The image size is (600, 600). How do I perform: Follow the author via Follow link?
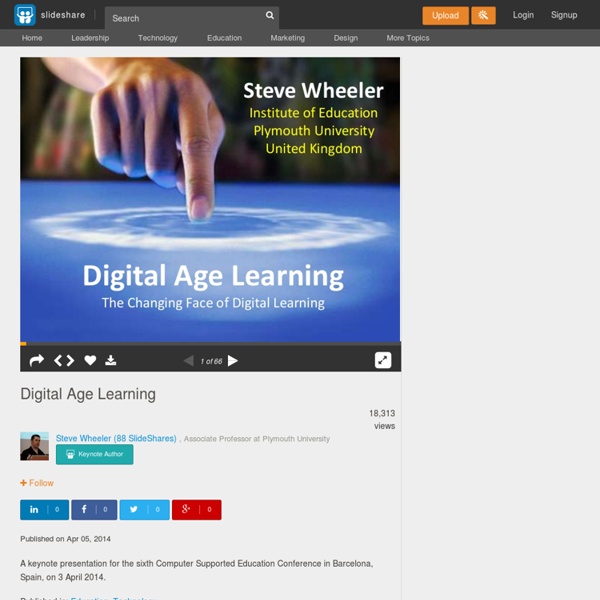[37, 483]
